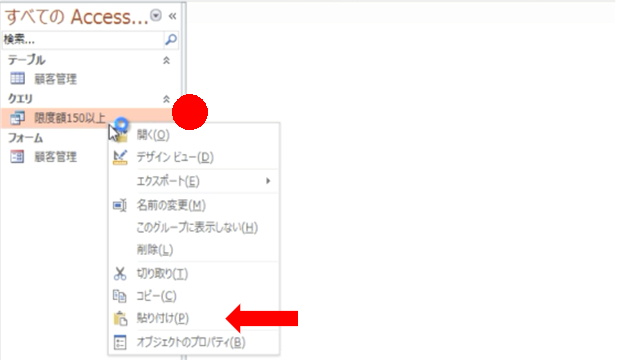Click the 顧客管理 table icon
The height and width of the screenshot is (360, 640).
18,78
